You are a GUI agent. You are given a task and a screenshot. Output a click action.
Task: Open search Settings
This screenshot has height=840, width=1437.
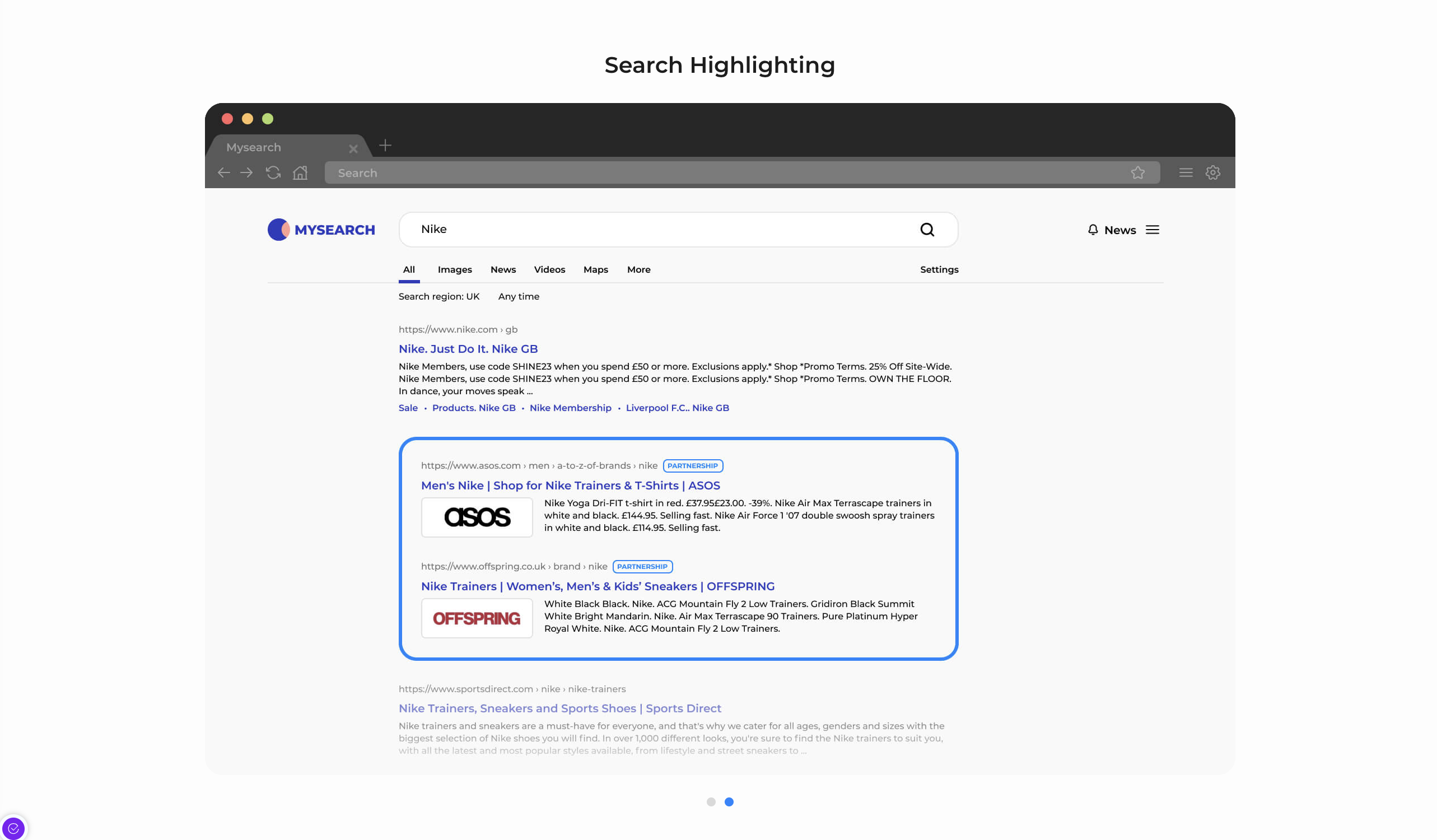[x=939, y=270]
